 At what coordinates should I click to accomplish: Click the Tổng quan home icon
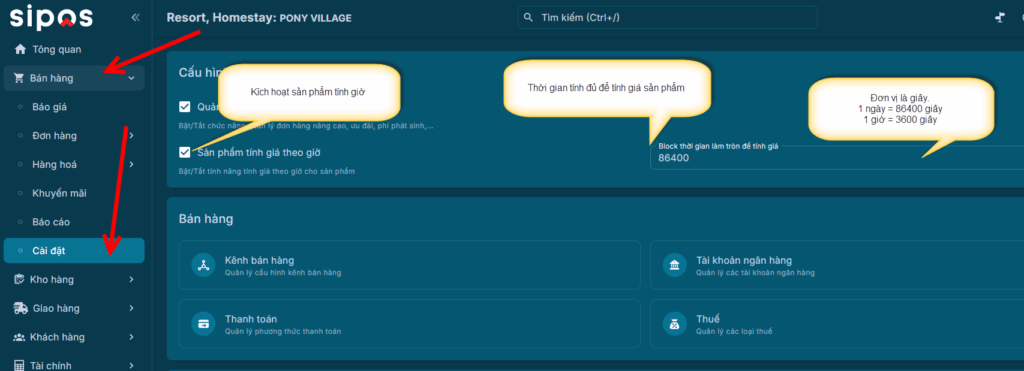point(20,49)
